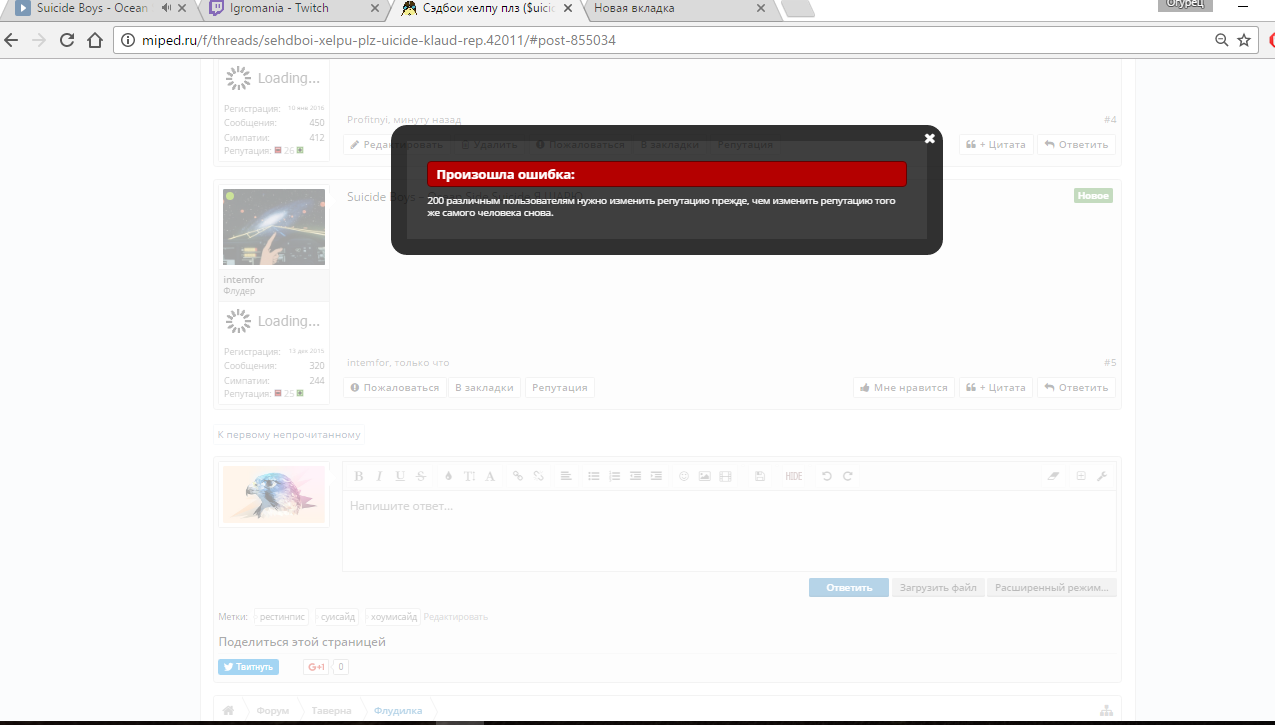Insert image into the reply
This screenshot has height=725, width=1275.
[x=705, y=476]
